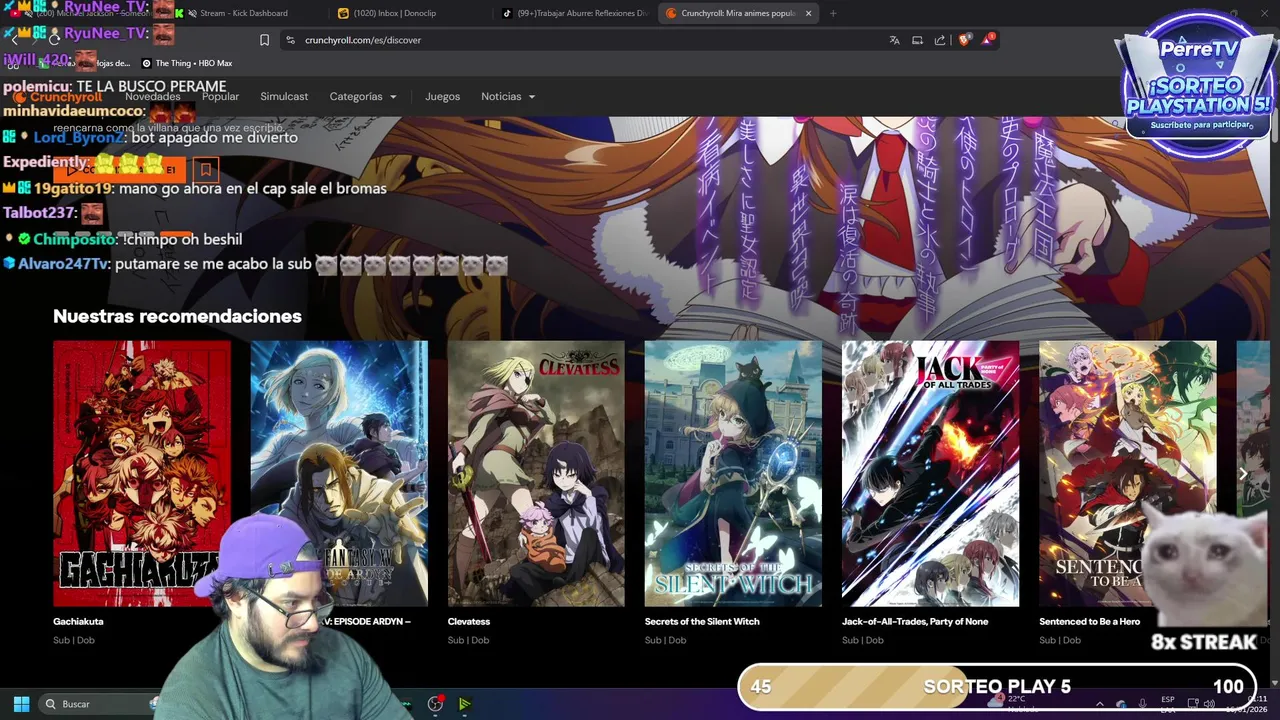Click Sentenced to Be a Hero title
The width and height of the screenshot is (1280, 720).
[x=1089, y=621]
